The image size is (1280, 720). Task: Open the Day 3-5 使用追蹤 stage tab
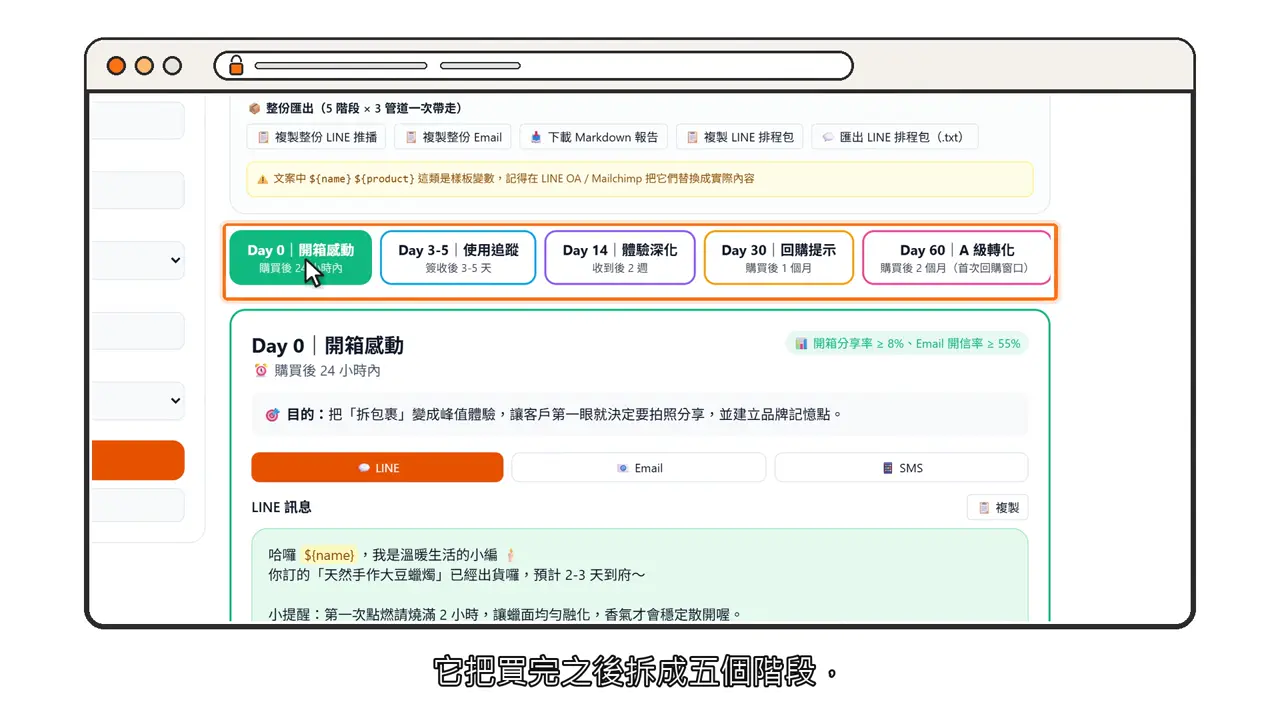[x=458, y=258]
